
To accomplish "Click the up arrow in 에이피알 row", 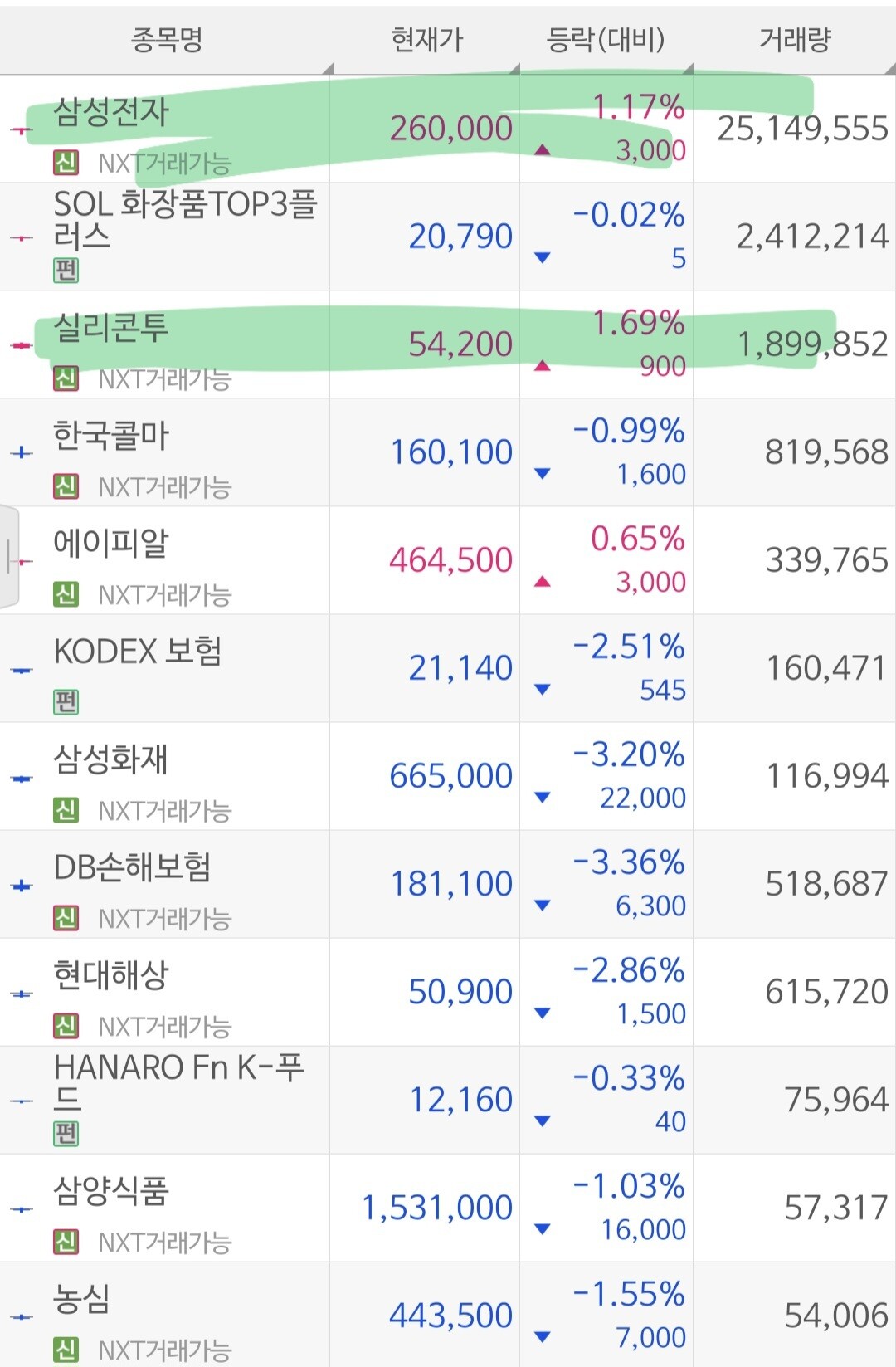I will 543,582.
